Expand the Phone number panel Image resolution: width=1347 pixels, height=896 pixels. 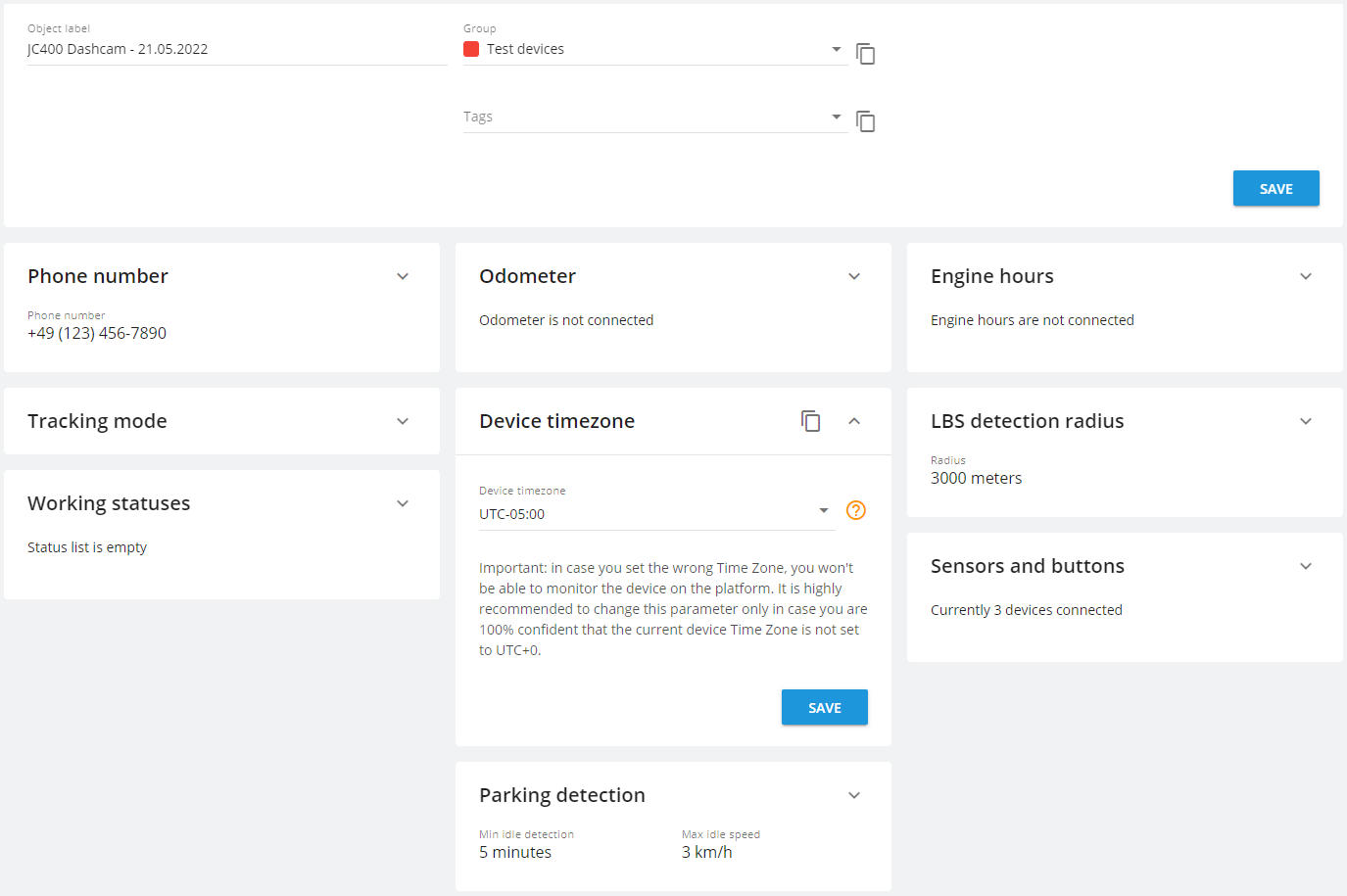coord(403,276)
